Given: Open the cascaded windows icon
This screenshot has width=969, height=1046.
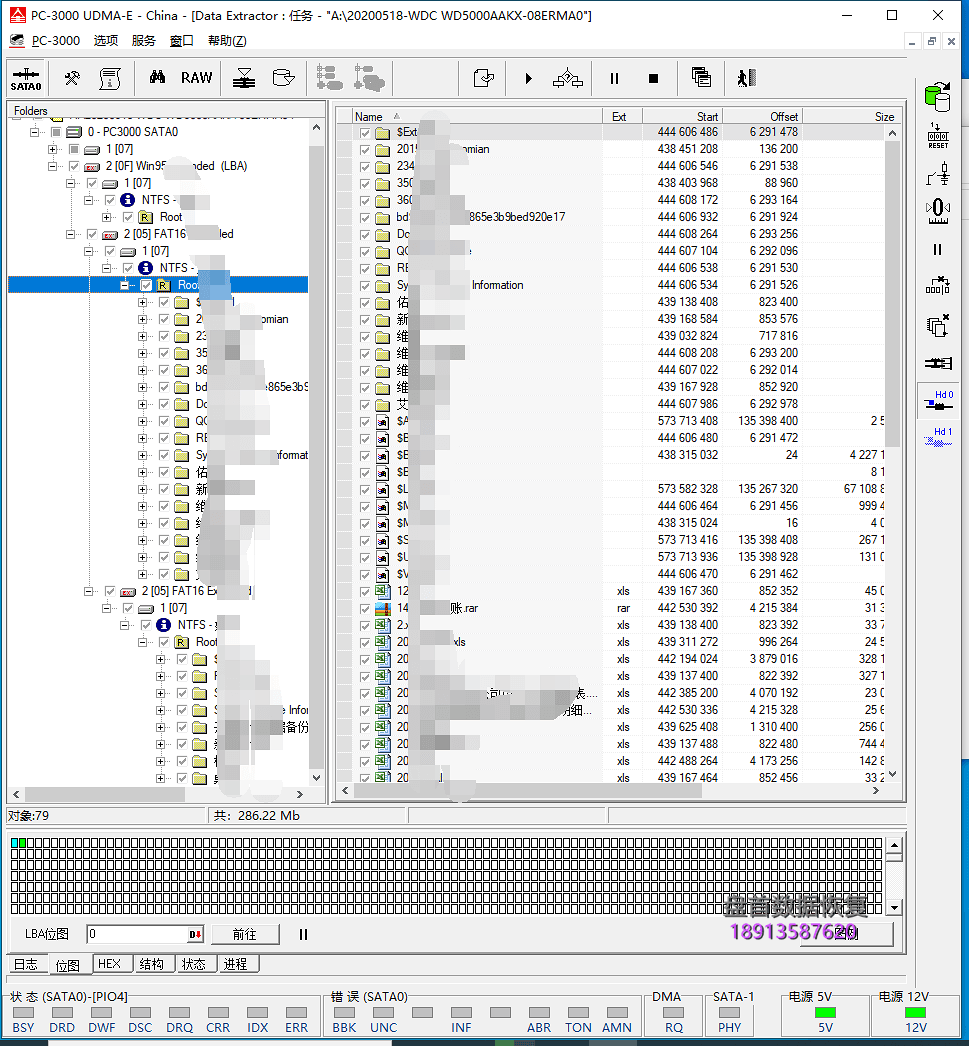Looking at the screenshot, I should 701,77.
